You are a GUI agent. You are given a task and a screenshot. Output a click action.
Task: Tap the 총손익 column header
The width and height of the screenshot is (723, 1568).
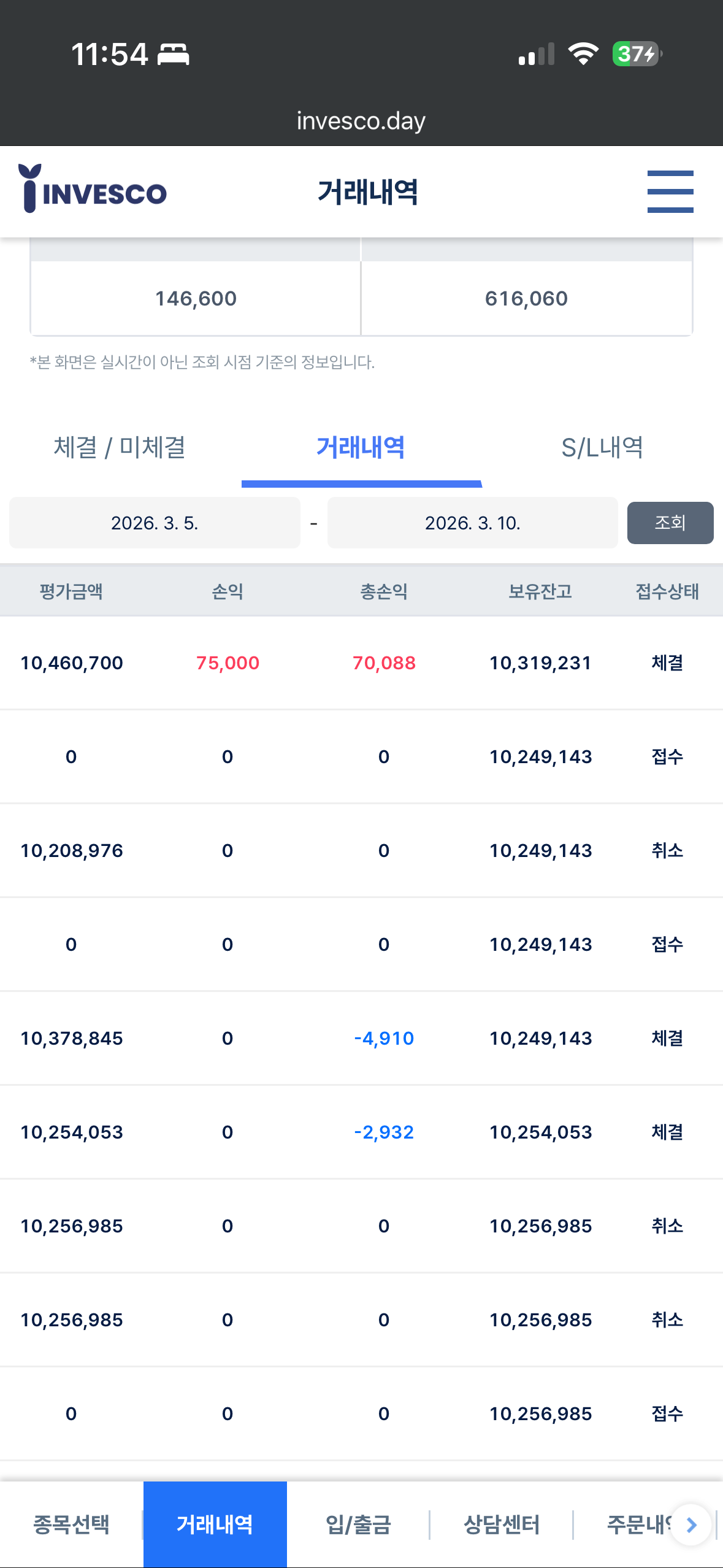pos(384,591)
